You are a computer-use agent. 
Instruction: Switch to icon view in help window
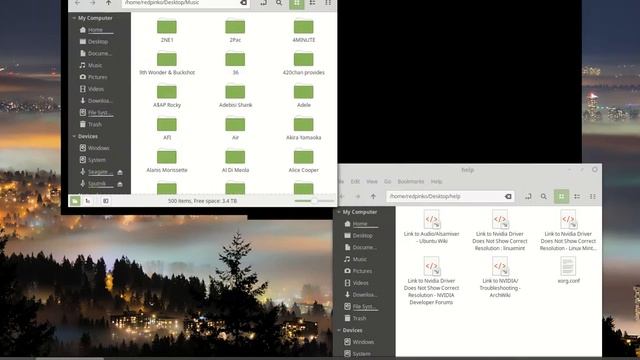point(561,196)
